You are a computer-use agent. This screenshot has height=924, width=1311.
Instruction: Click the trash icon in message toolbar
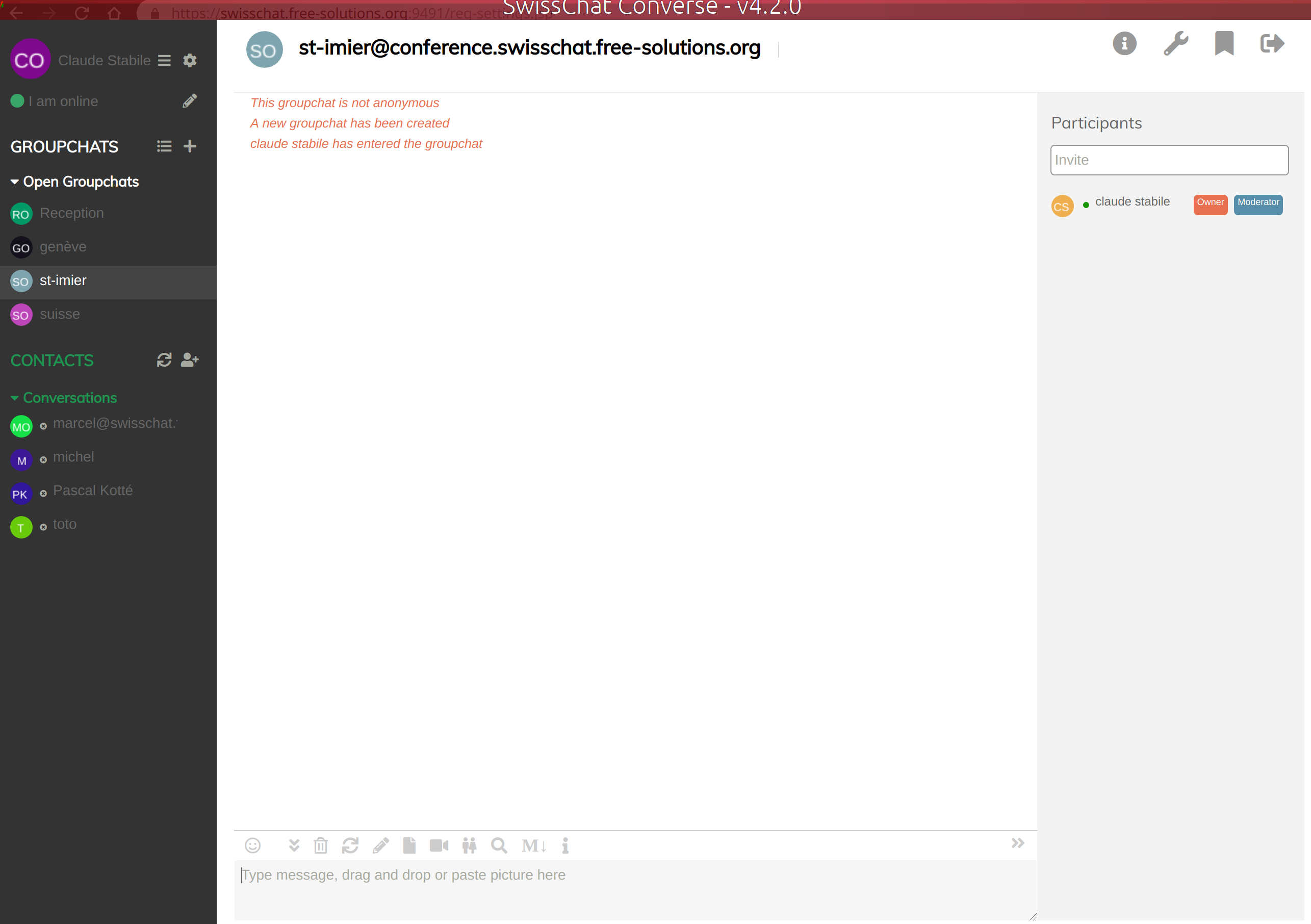click(x=321, y=845)
